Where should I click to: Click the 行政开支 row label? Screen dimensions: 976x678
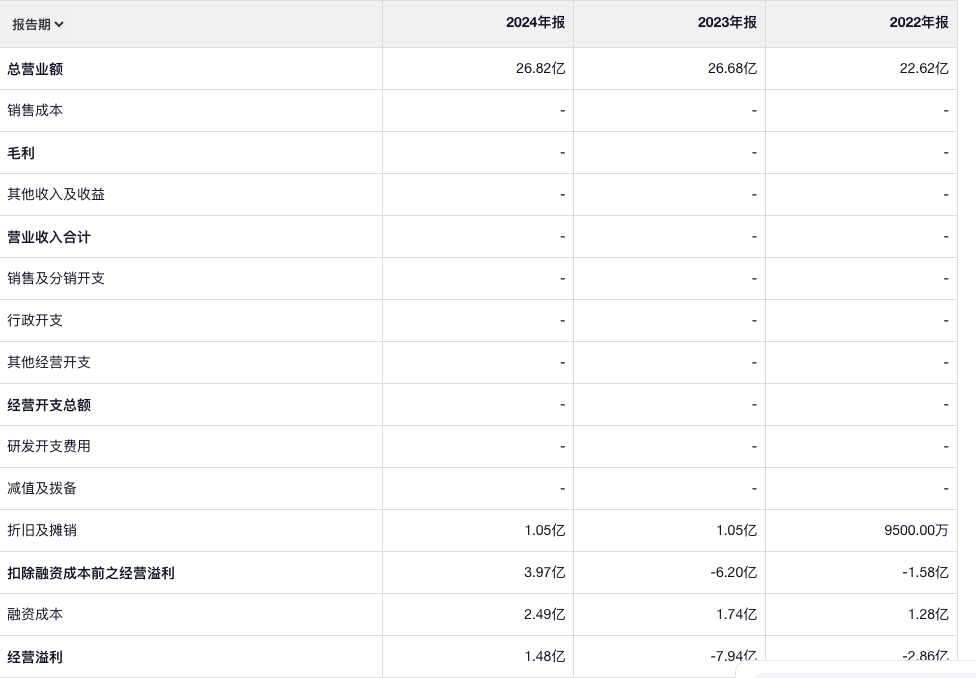(x=35, y=320)
